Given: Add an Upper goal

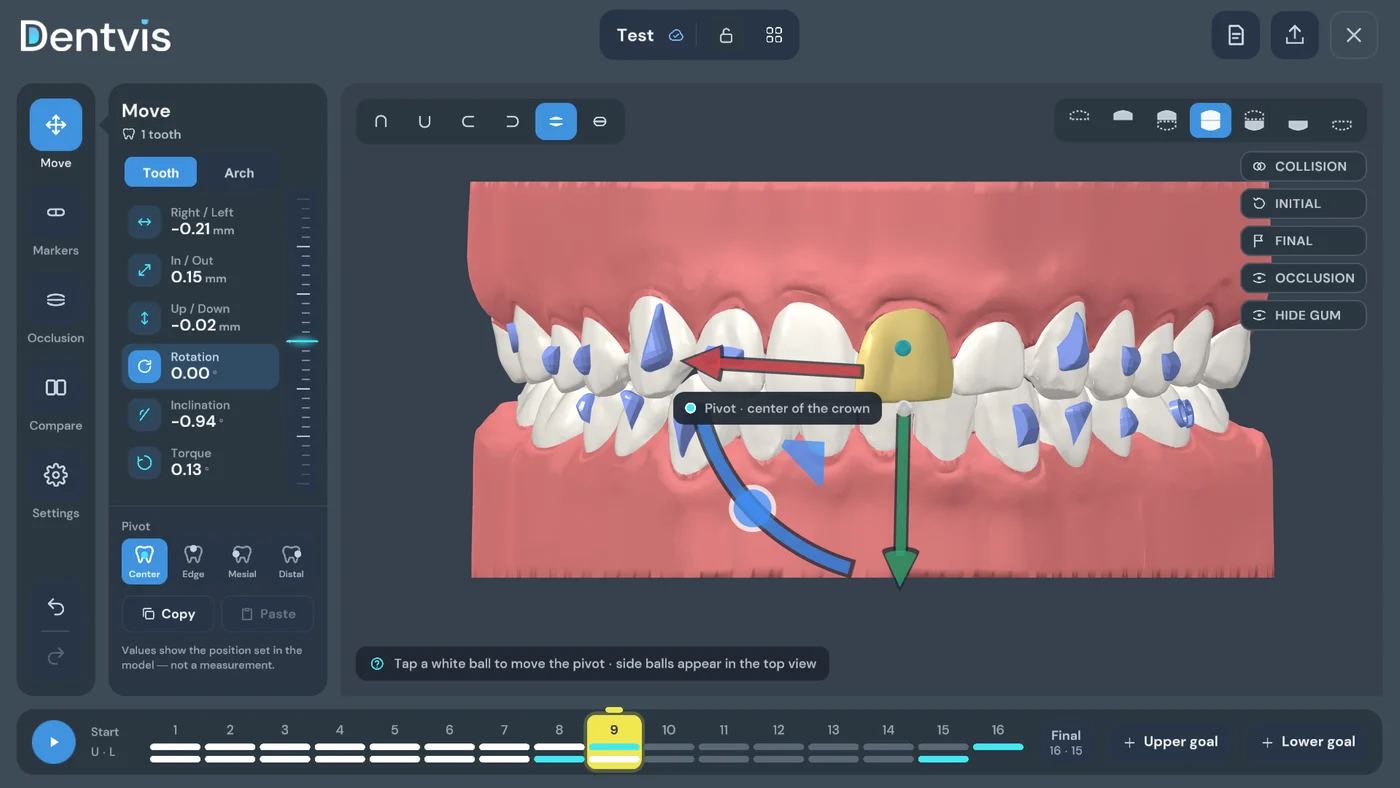Looking at the screenshot, I should coord(1171,742).
